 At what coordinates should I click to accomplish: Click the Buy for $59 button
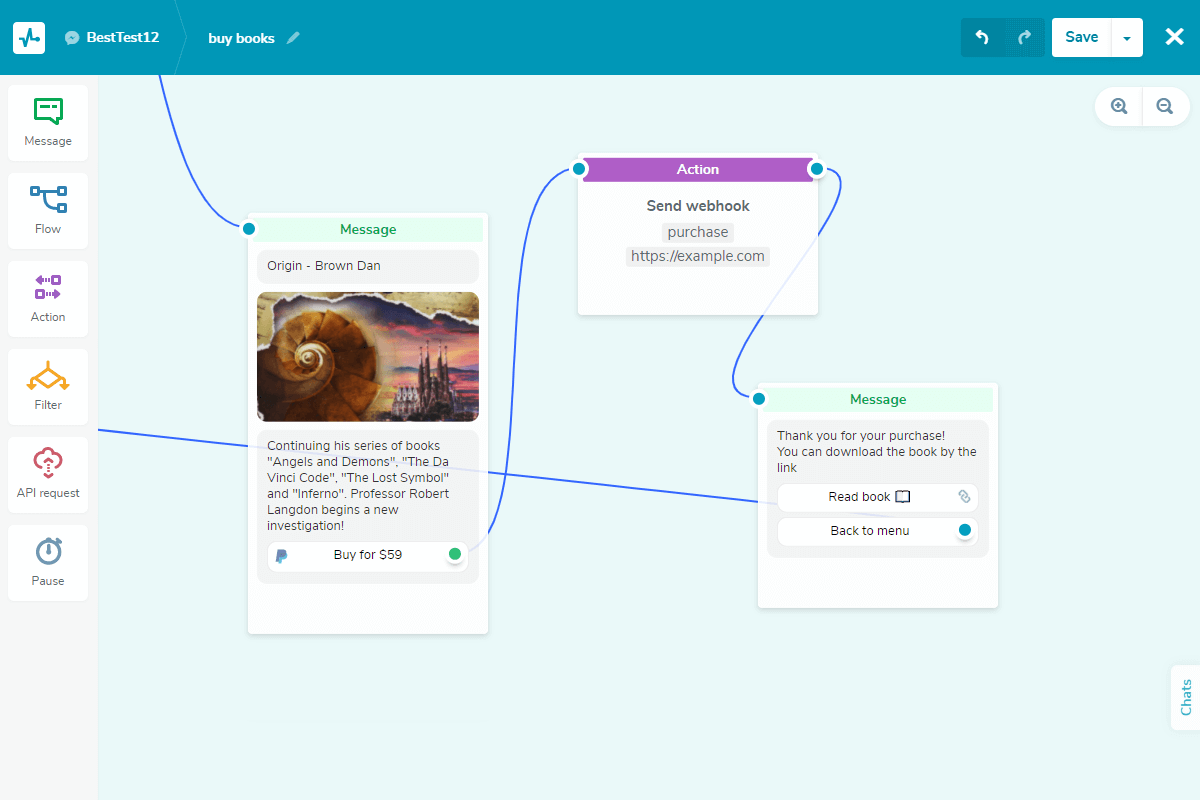[x=368, y=555]
